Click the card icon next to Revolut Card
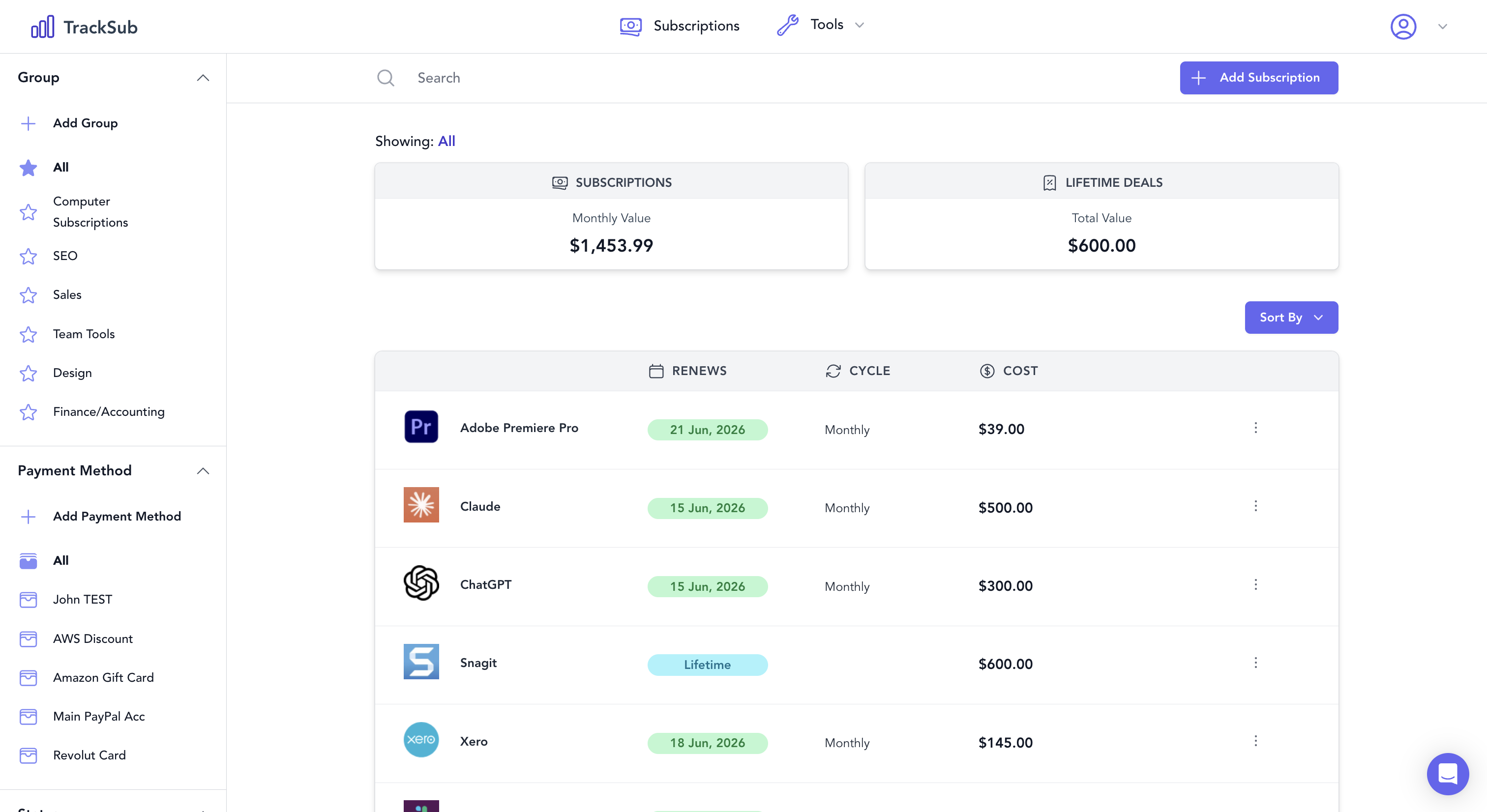Screen dimensions: 1487x812 (29, 755)
